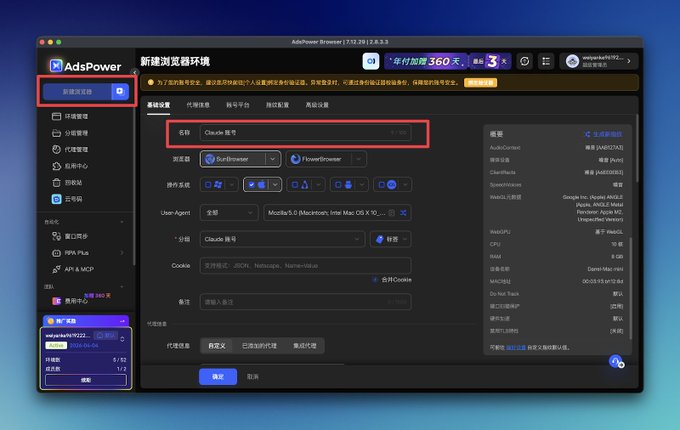Open 应用中心 via its puzzle icon
This screenshot has width=680, height=430.
[x=56, y=166]
